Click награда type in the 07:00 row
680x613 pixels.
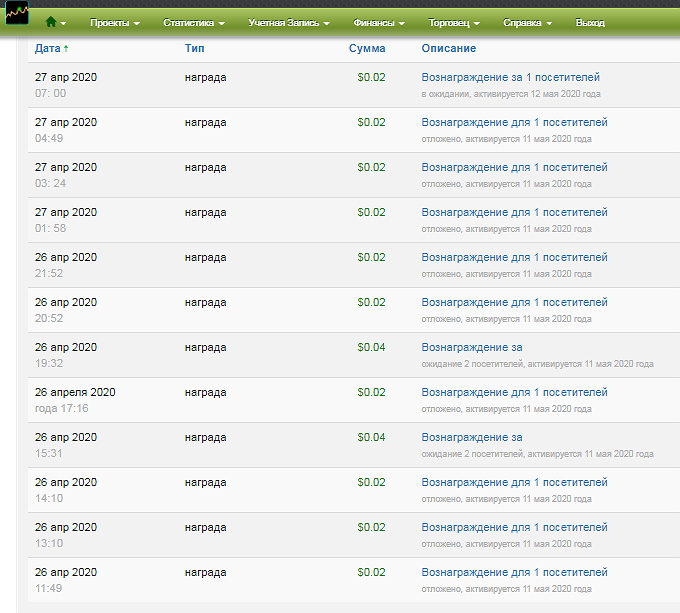click(206, 78)
